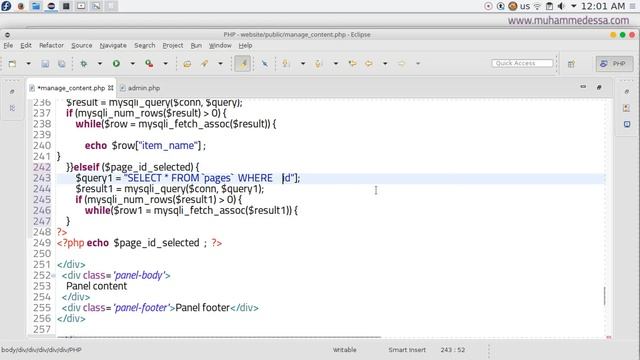Expand the Next Annotation dropdown arrow
The image size is (640, 360).
point(302,64)
